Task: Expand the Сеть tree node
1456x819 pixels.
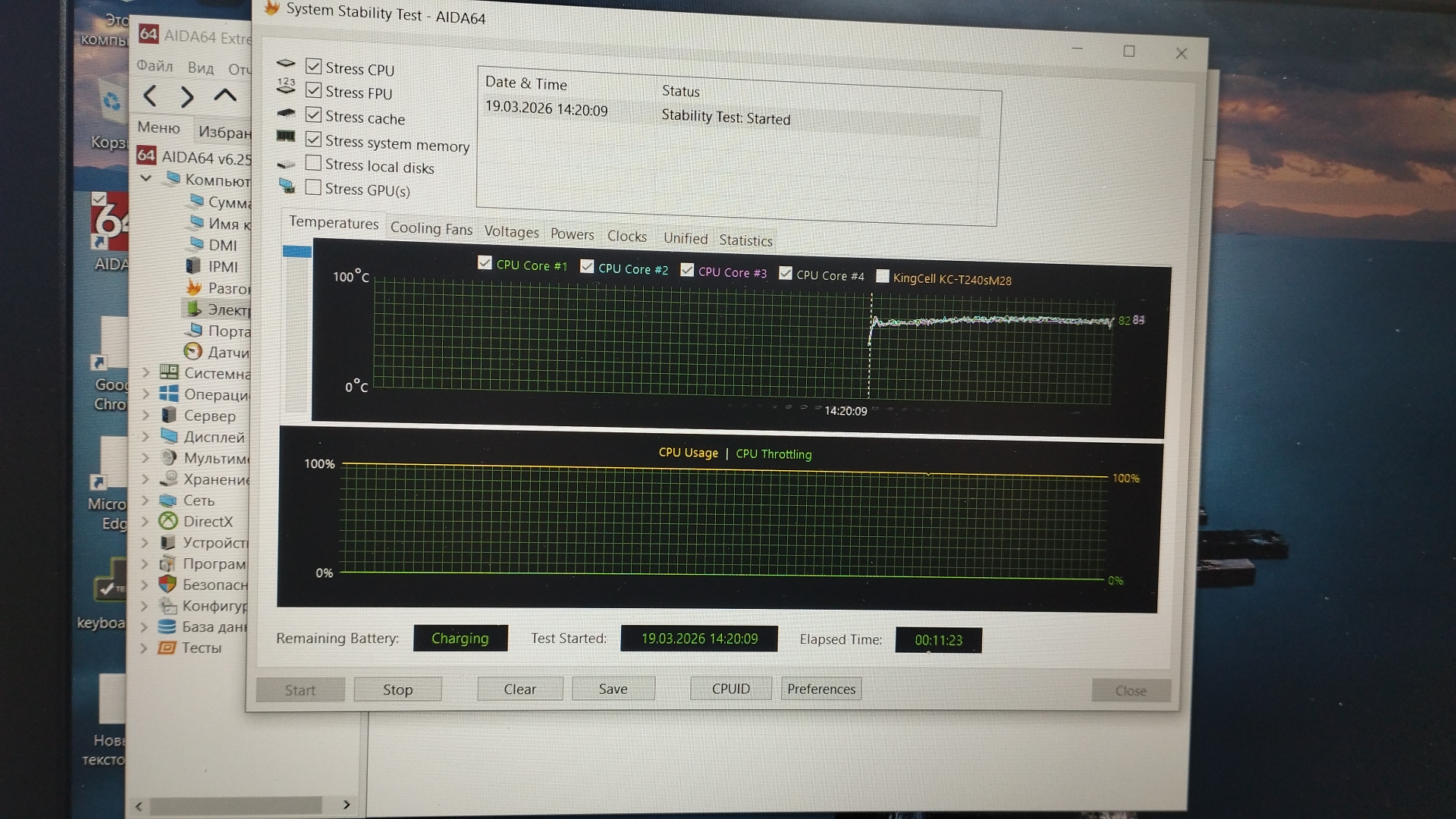Action: (145, 500)
